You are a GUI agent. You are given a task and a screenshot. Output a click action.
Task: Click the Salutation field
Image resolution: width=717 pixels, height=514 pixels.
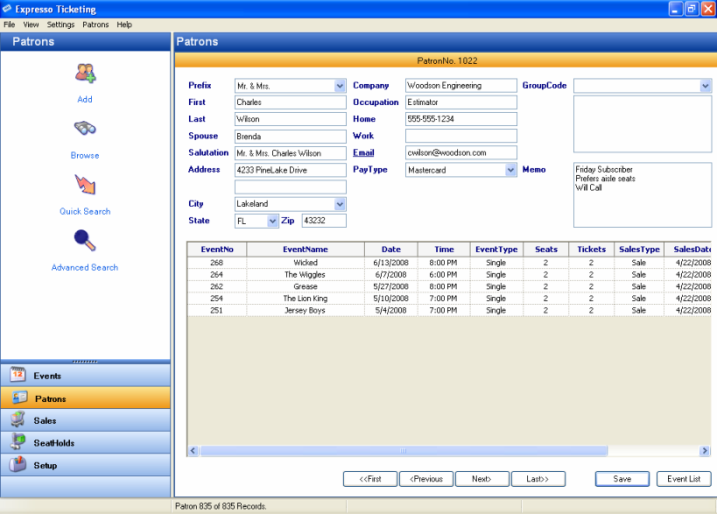point(290,153)
